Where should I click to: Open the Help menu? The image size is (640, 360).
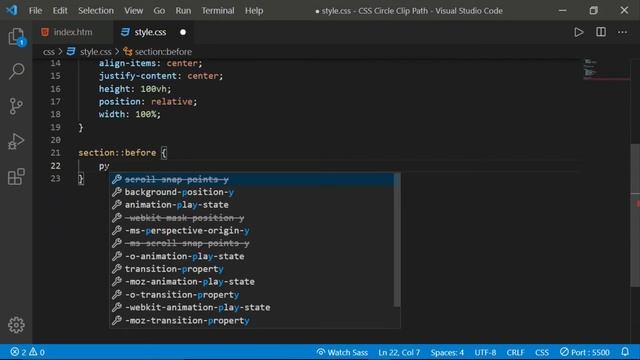254,11
